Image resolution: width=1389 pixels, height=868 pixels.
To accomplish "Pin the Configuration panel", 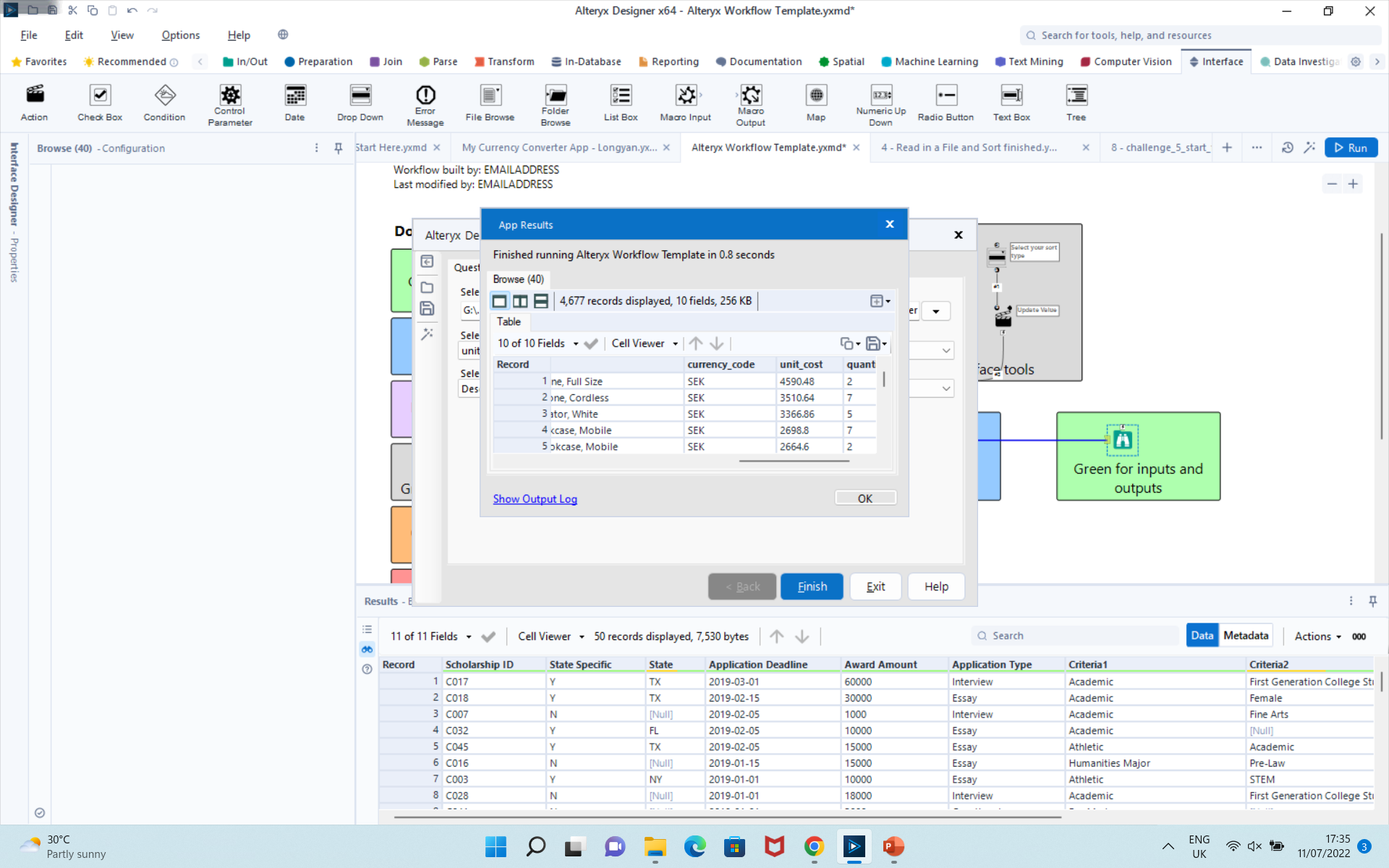I will [x=338, y=148].
